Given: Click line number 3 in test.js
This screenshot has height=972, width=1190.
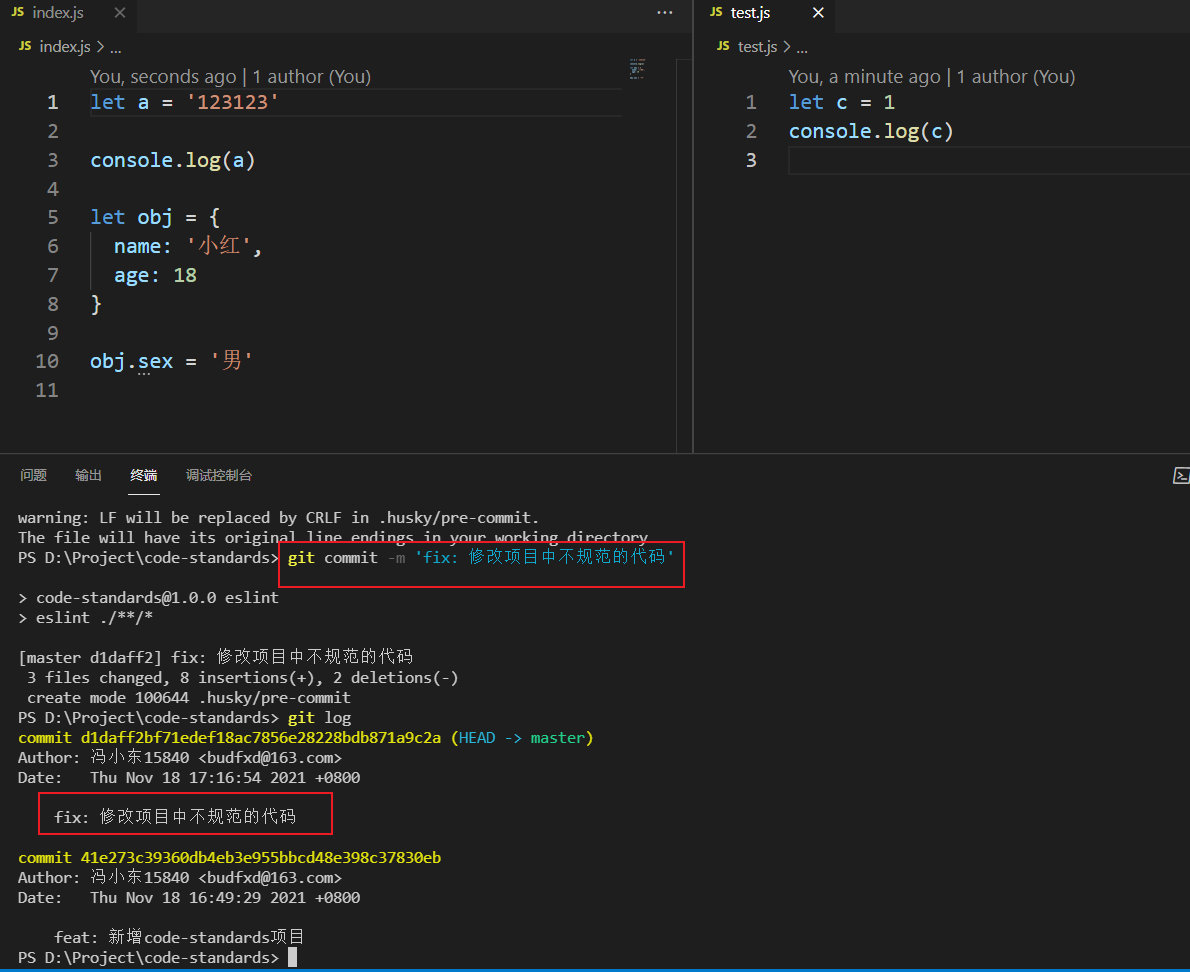Looking at the screenshot, I should [751, 160].
